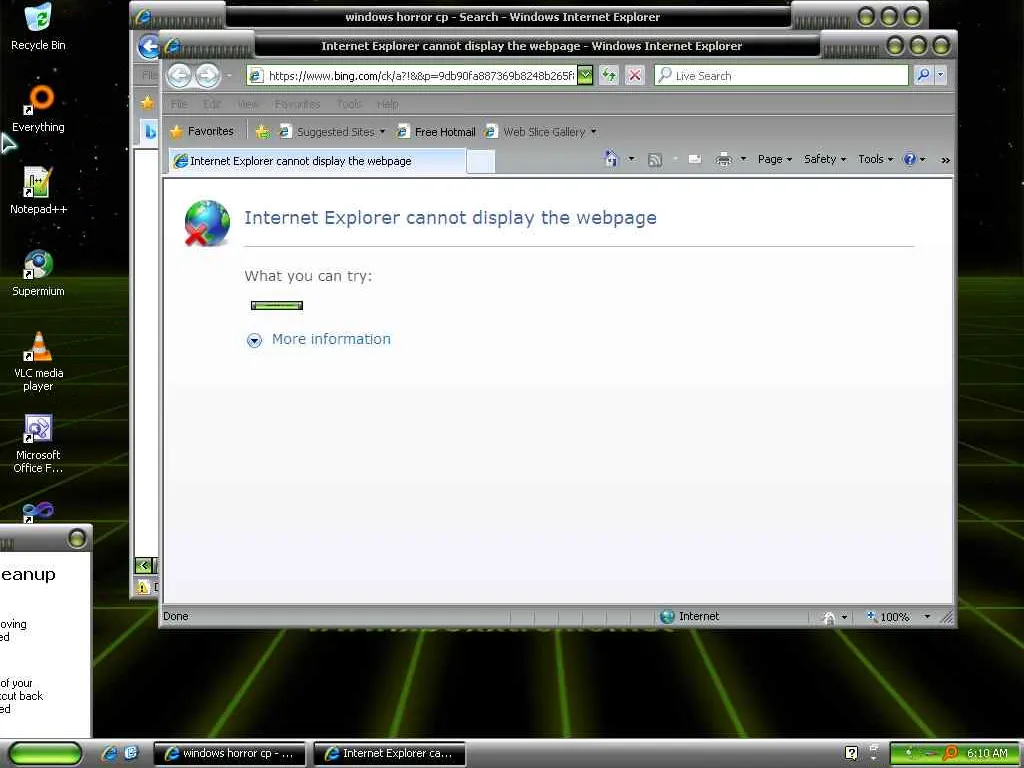The width and height of the screenshot is (1024, 768).
Task: Switch to the 'Internet Explorer ca...' taskbar button
Action: (x=390, y=754)
